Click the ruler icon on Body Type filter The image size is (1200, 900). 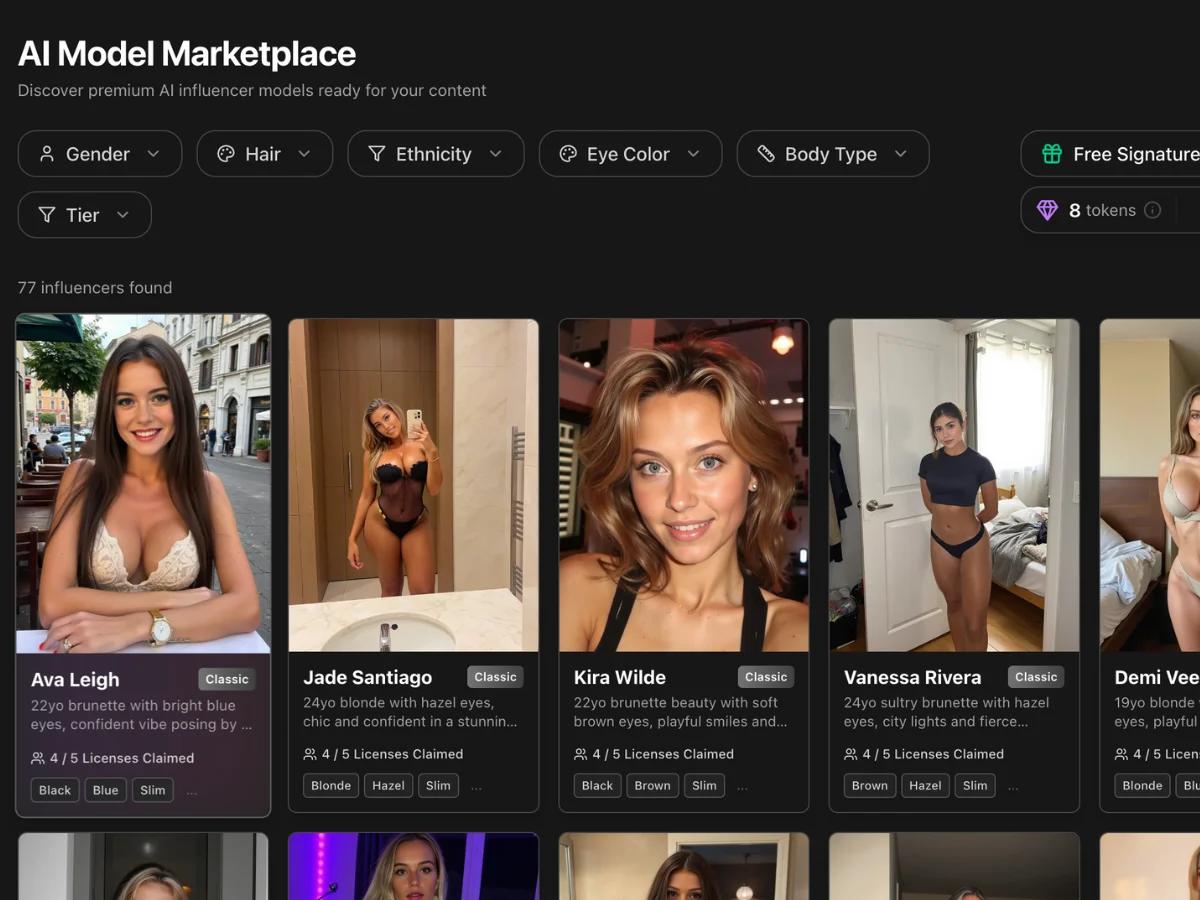click(766, 153)
